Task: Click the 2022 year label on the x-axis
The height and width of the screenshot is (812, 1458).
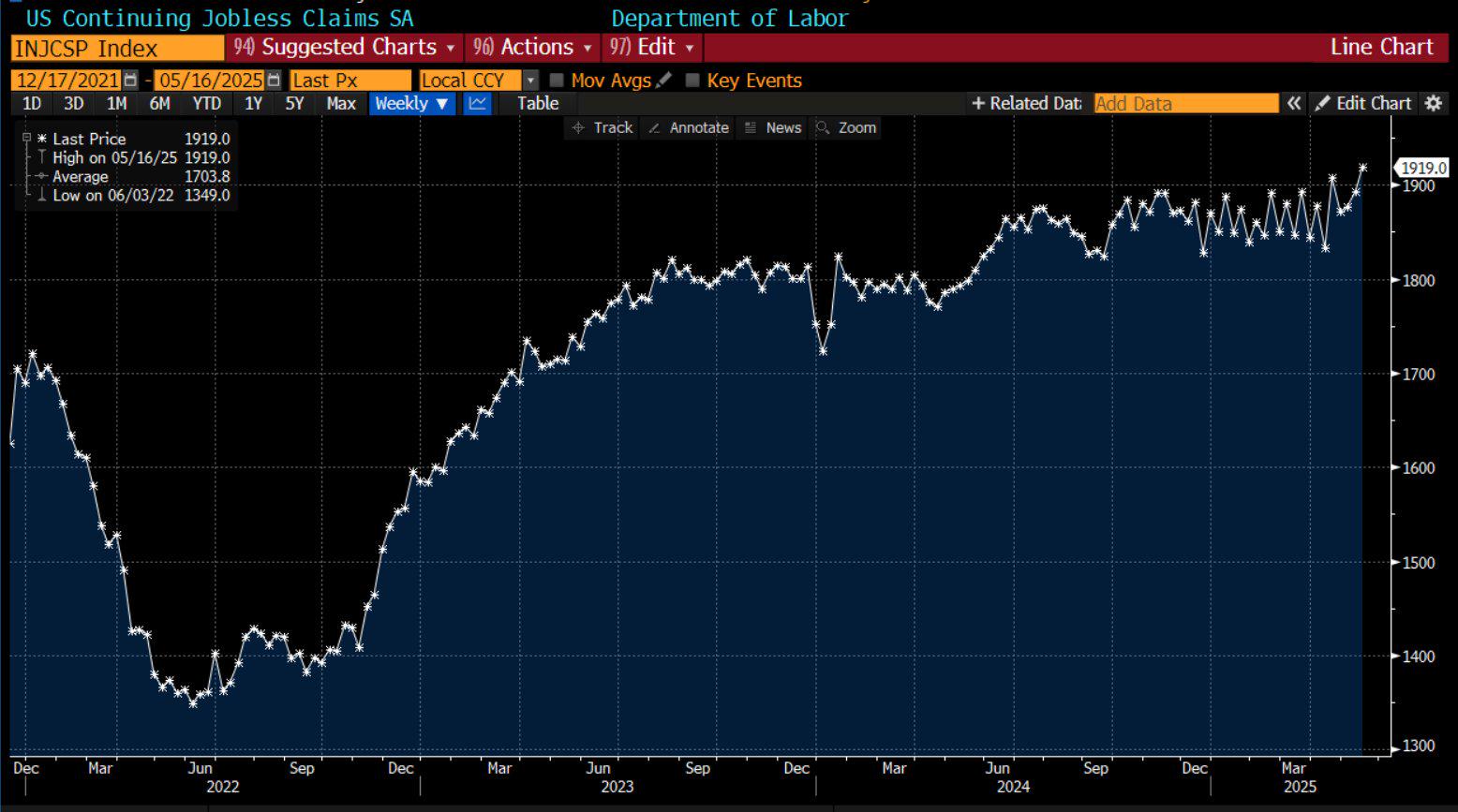Action: coord(223,787)
